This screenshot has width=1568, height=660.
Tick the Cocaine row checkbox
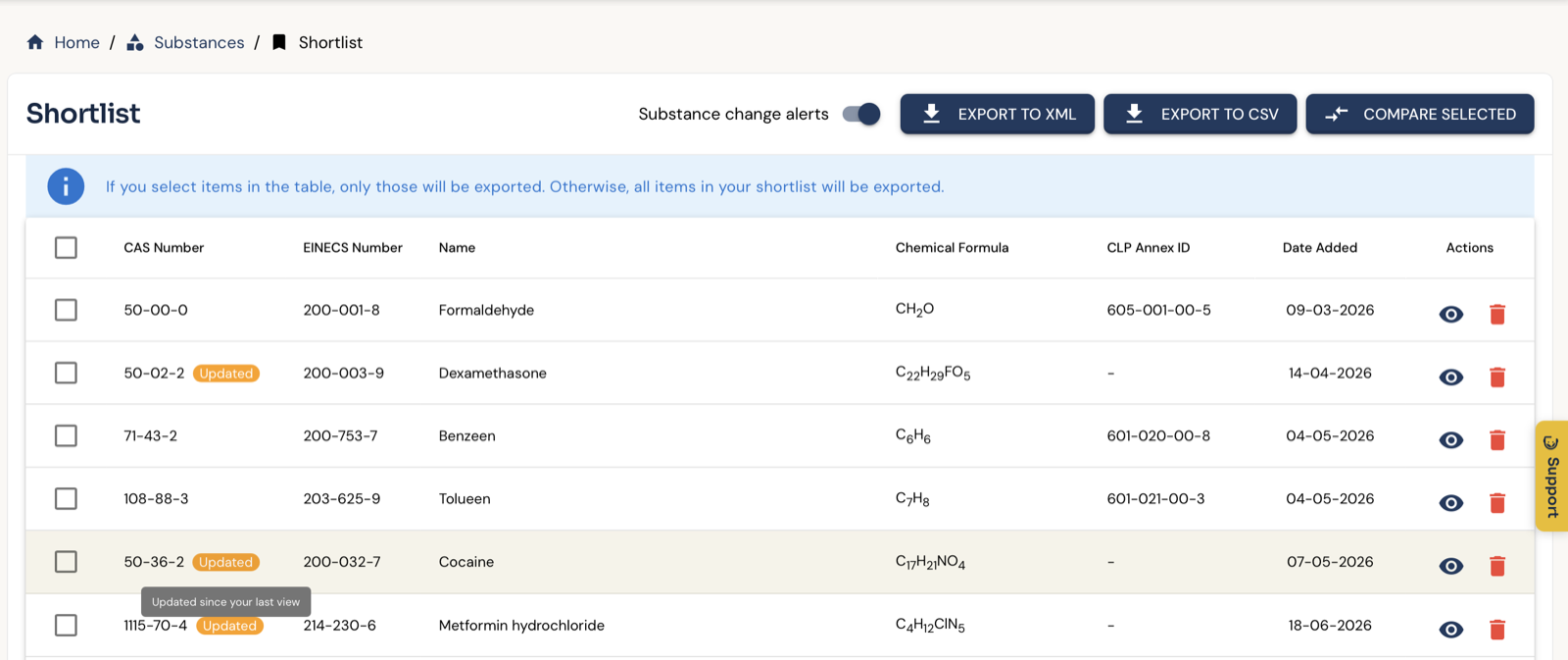tap(66, 561)
